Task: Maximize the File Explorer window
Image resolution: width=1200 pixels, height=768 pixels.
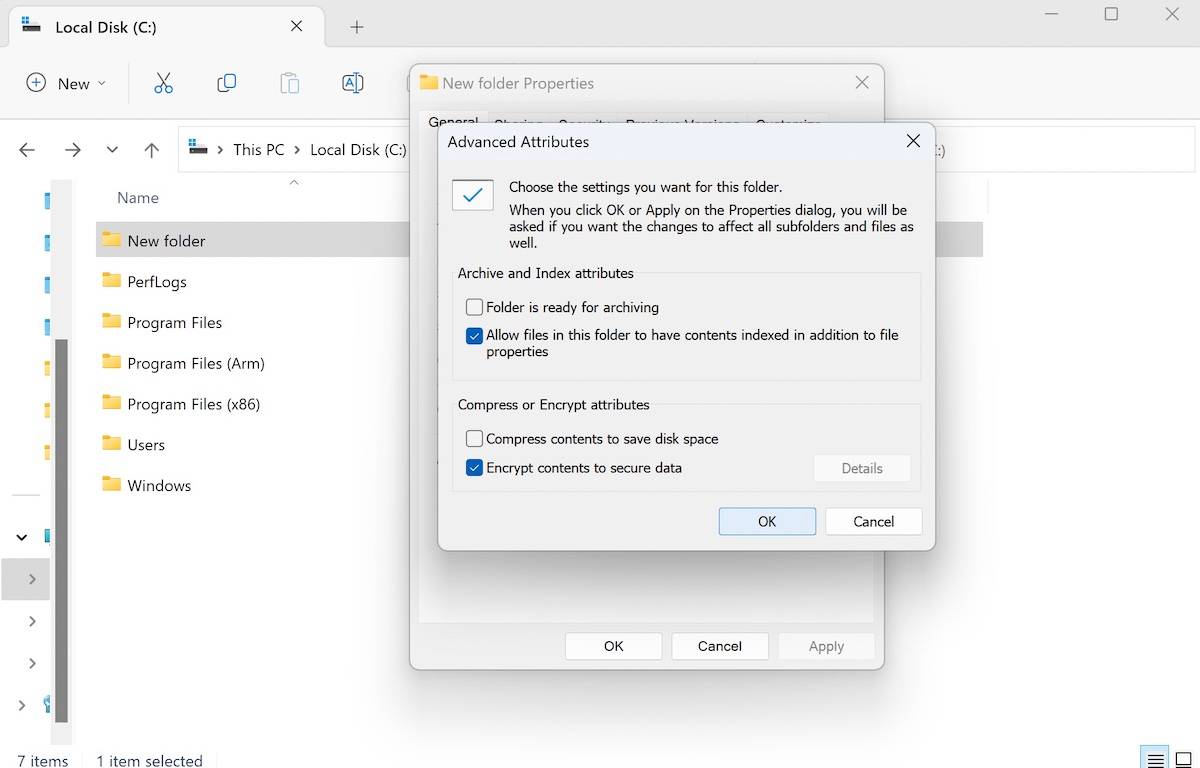Action: click(x=1111, y=14)
